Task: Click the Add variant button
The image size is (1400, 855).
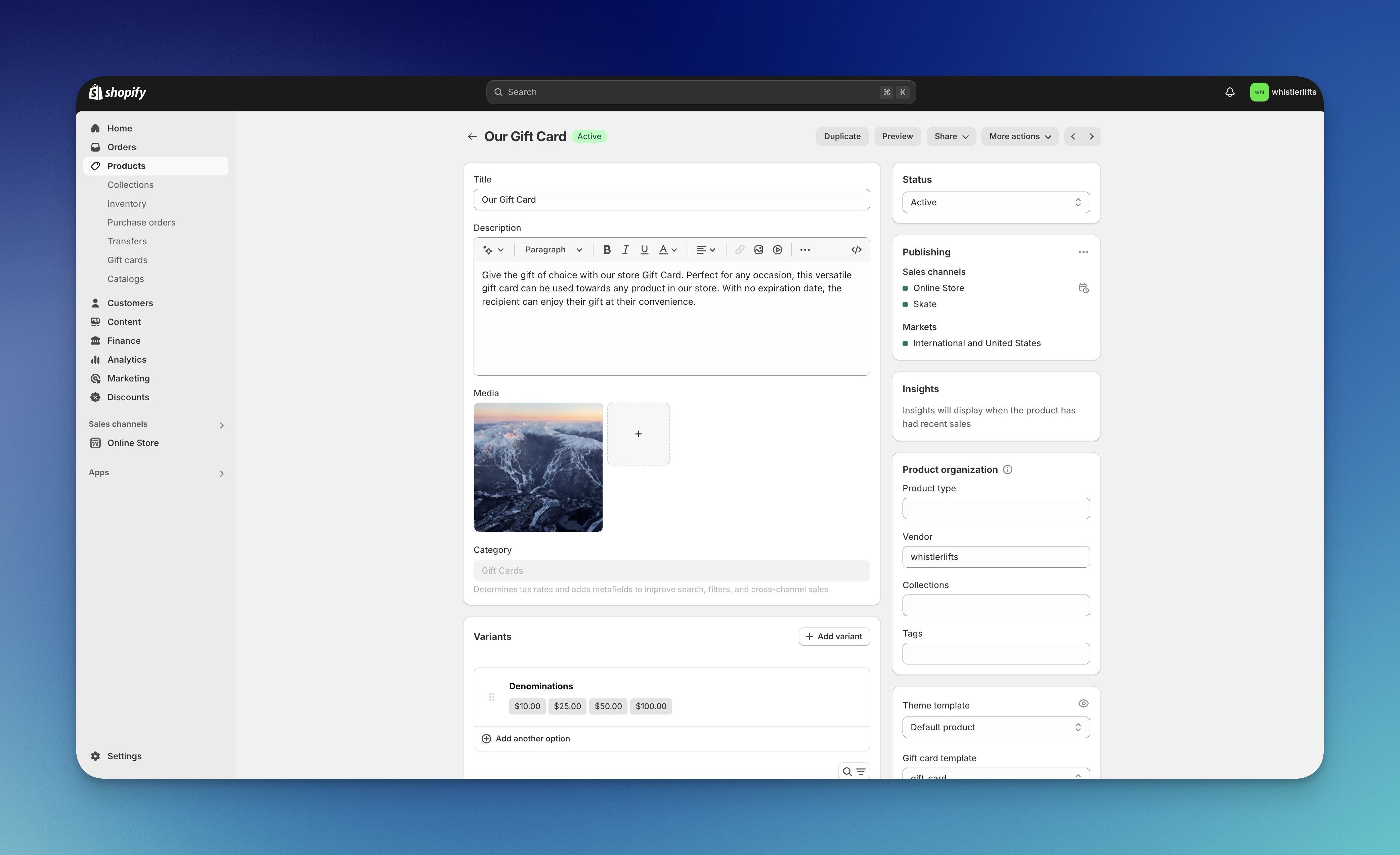Action: pos(834,637)
